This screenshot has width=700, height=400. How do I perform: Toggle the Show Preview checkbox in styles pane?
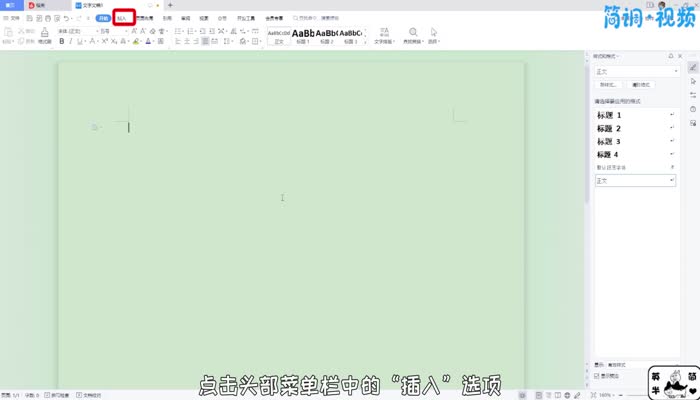pyautogui.click(x=598, y=376)
